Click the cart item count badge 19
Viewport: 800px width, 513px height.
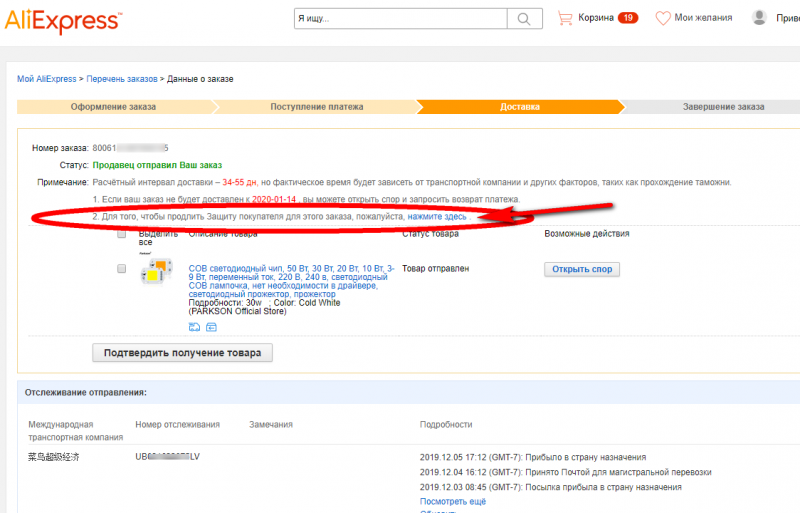(x=628, y=18)
